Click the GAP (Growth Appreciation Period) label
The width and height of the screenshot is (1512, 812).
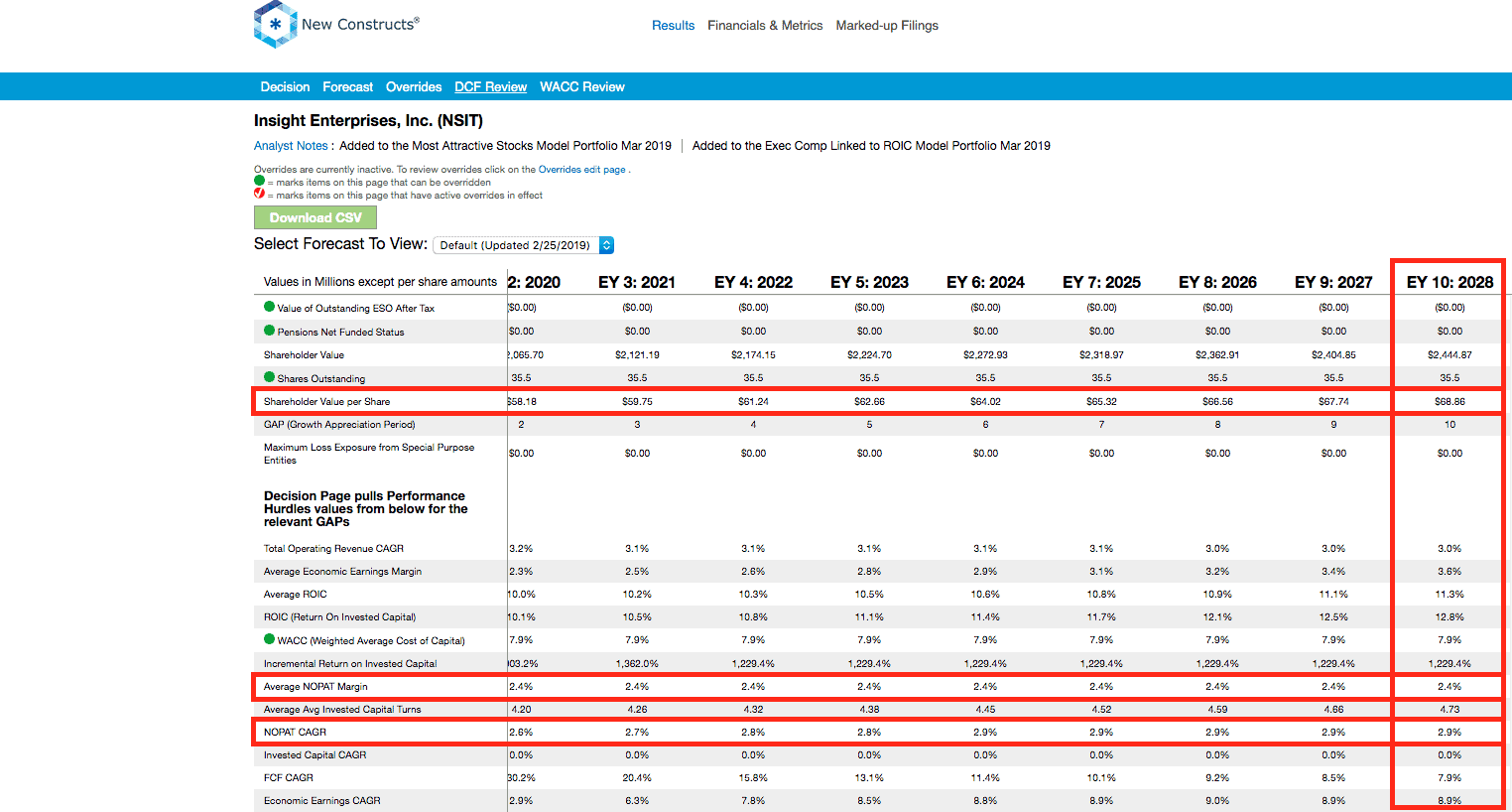[x=339, y=425]
